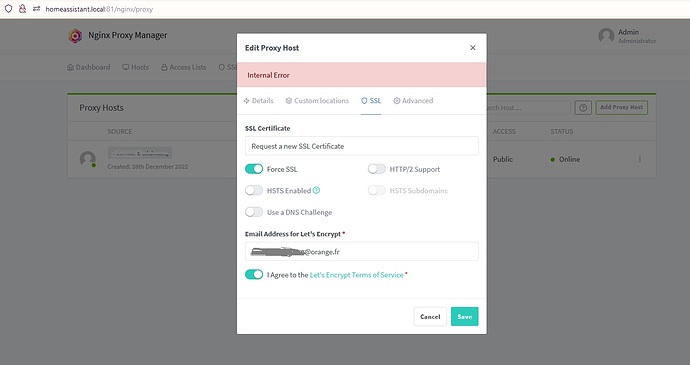
Task: Open Let's Encrypt Terms of Service link
Action: pyautogui.click(x=356, y=275)
